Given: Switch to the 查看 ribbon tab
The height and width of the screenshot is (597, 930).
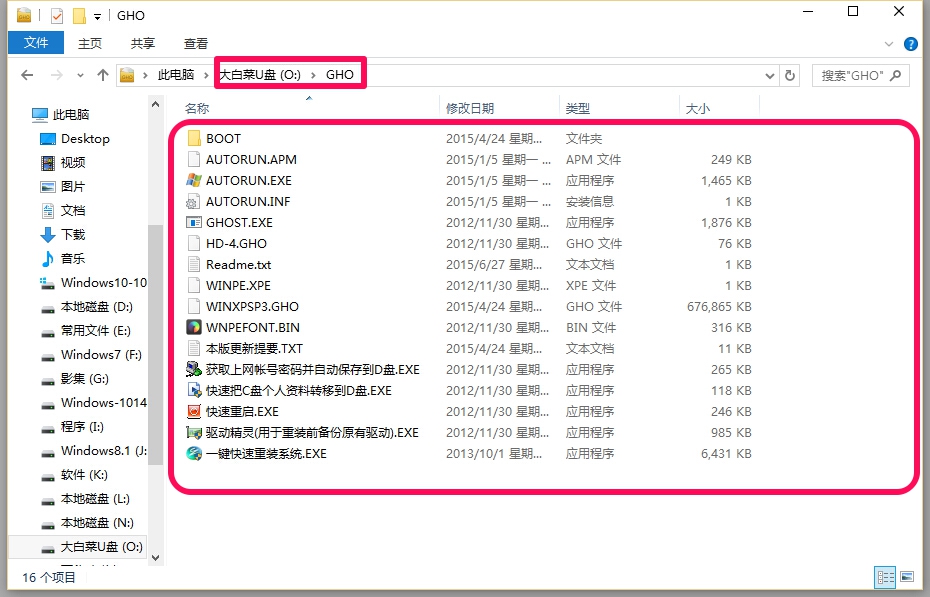Looking at the screenshot, I should (195, 43).
